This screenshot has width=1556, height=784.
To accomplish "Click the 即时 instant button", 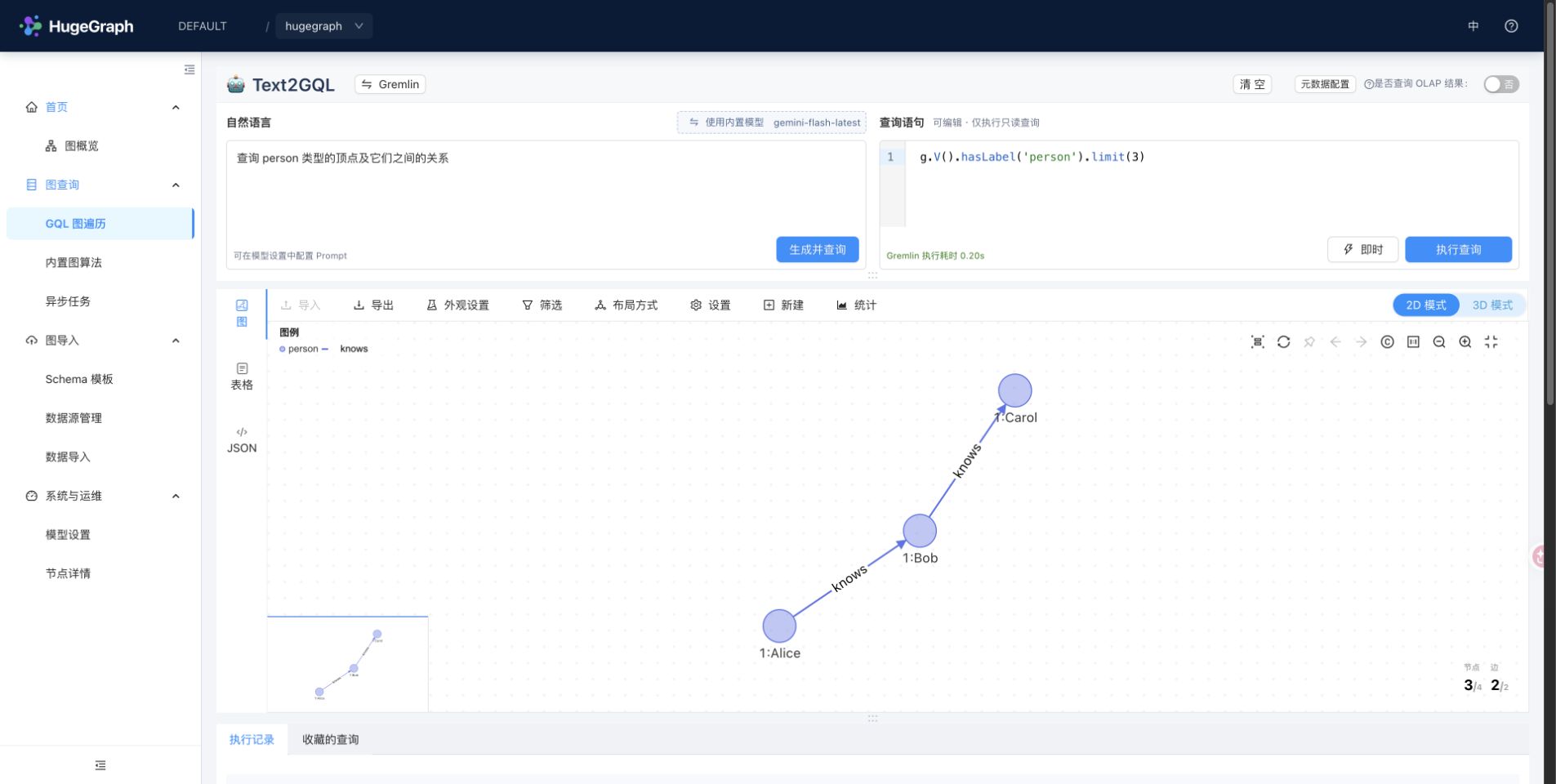I will (x=1363, y=250).
